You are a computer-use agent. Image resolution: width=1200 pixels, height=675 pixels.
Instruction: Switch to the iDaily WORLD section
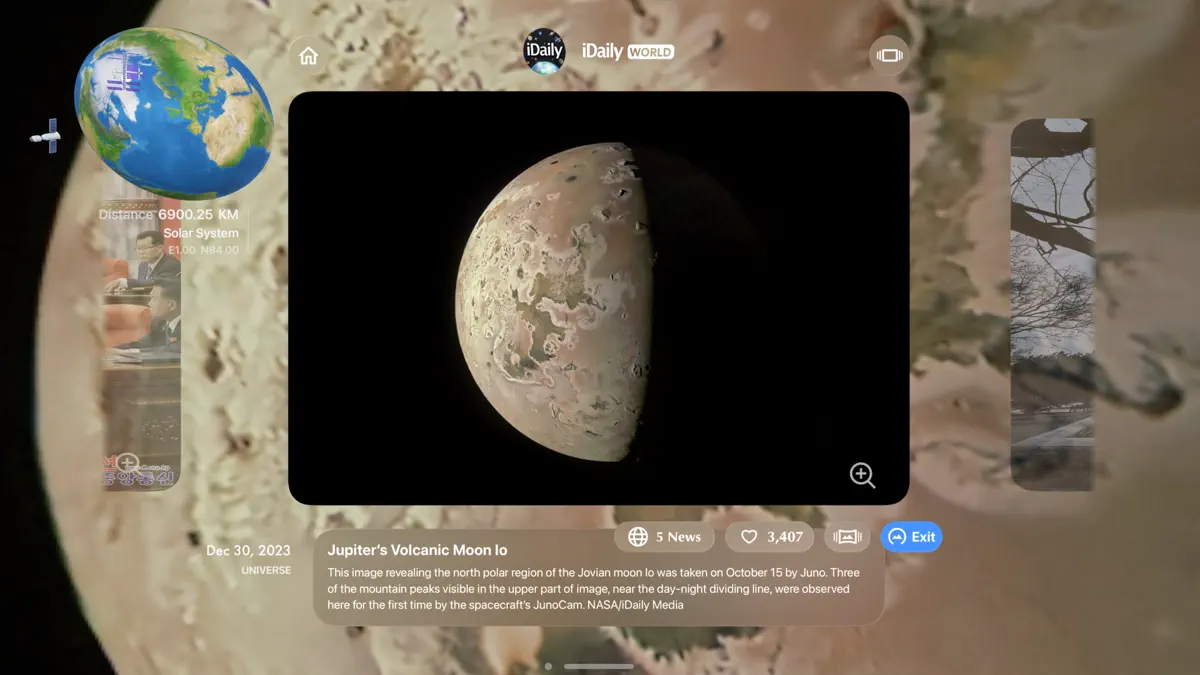[x=630, y=50]
